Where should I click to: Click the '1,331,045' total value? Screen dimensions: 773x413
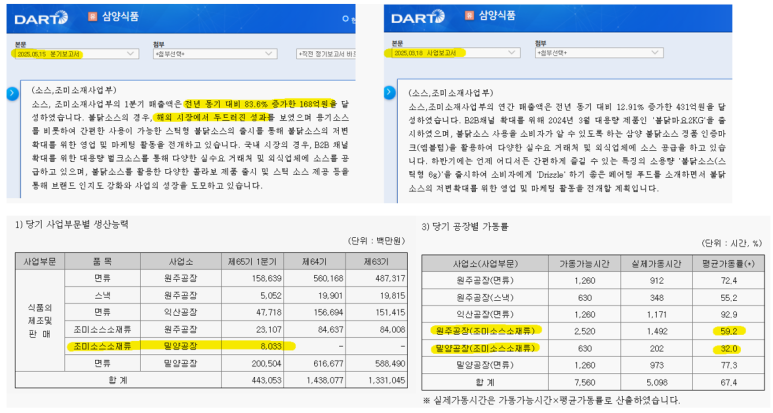[387, 380]
